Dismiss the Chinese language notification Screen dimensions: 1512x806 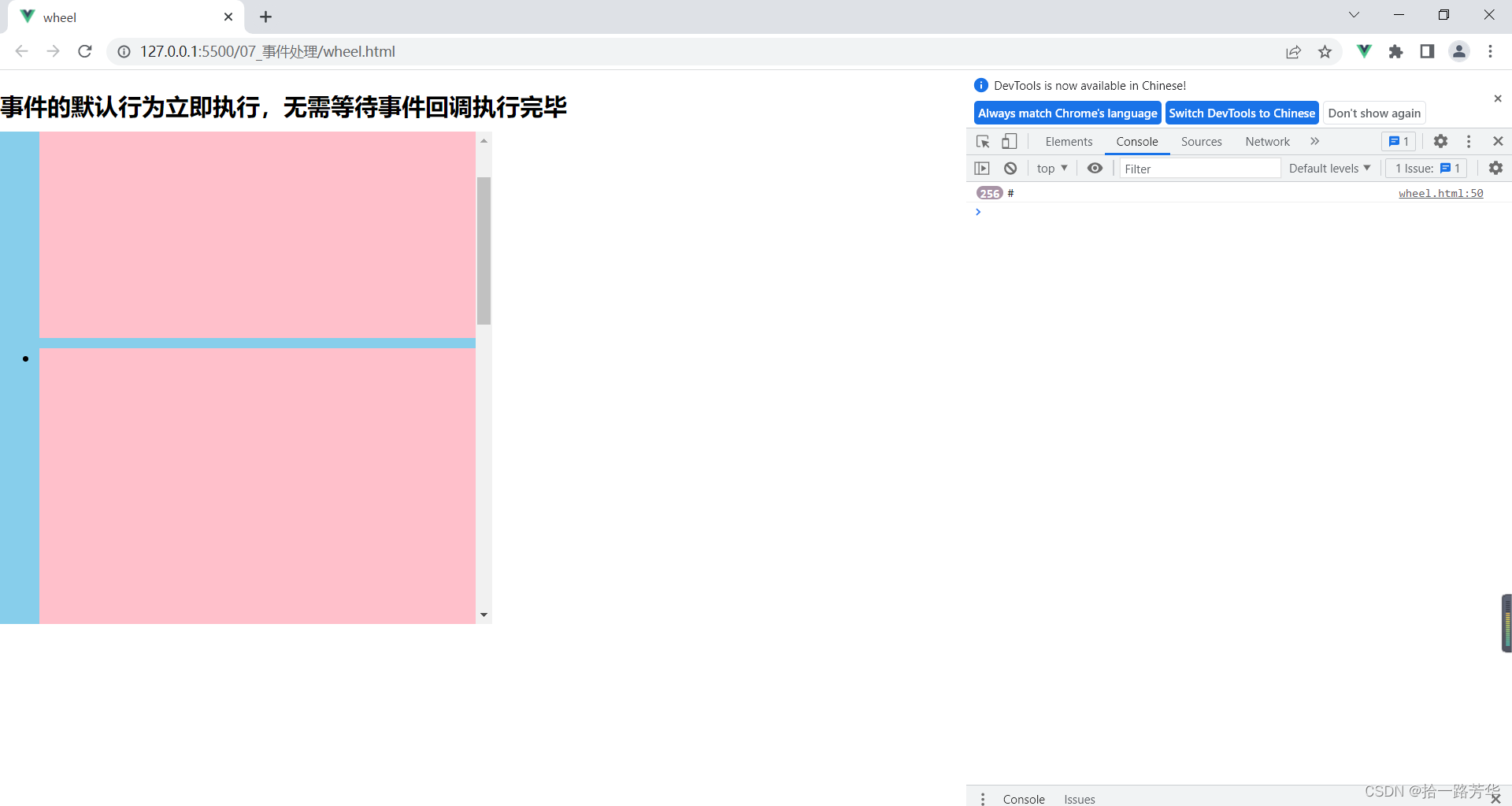coord(1499,98)
